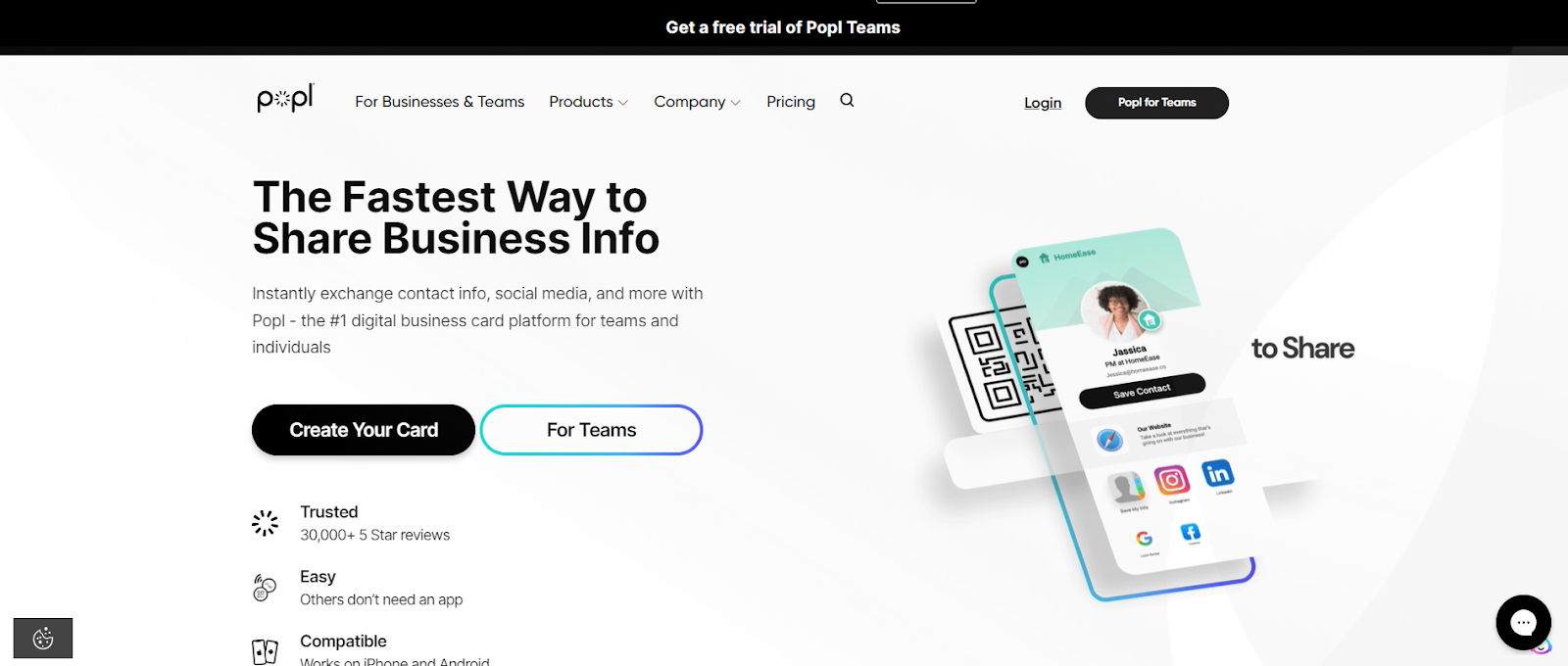Click the Trusted starburst icon
The image size is (1568, 666).
[265, 523]
